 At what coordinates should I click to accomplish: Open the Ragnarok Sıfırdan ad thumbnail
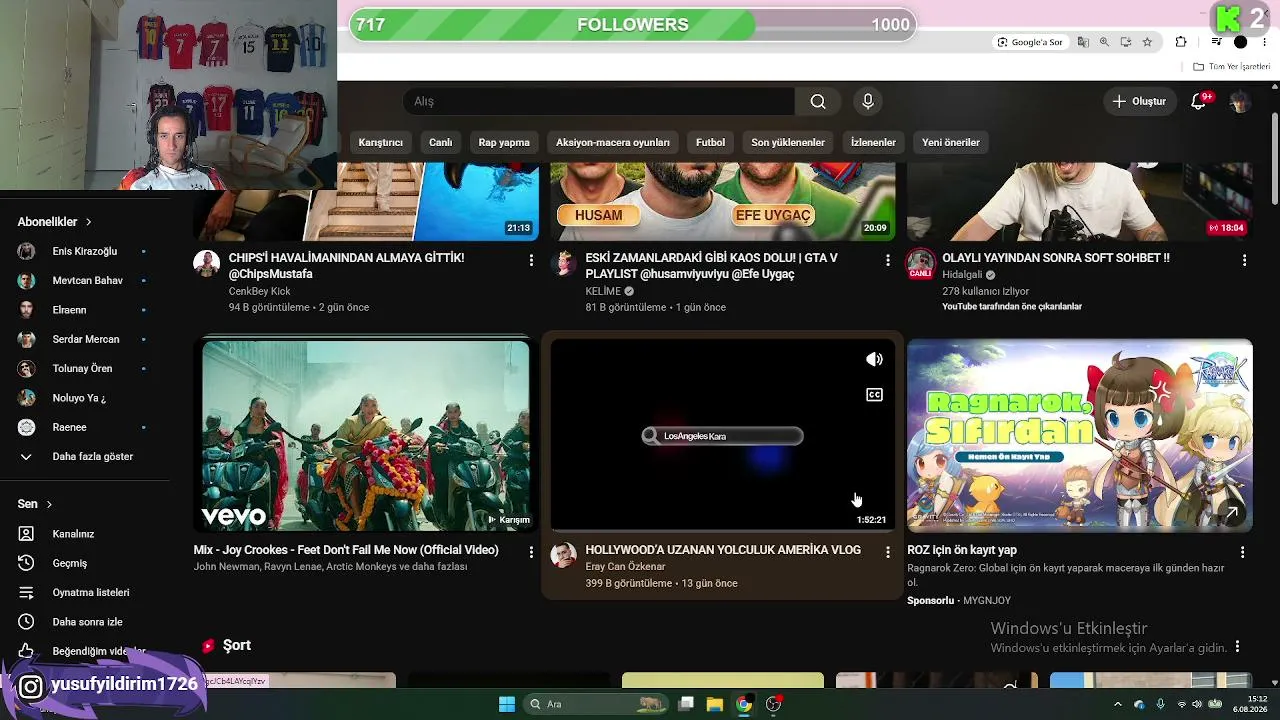pos(1080,435)
